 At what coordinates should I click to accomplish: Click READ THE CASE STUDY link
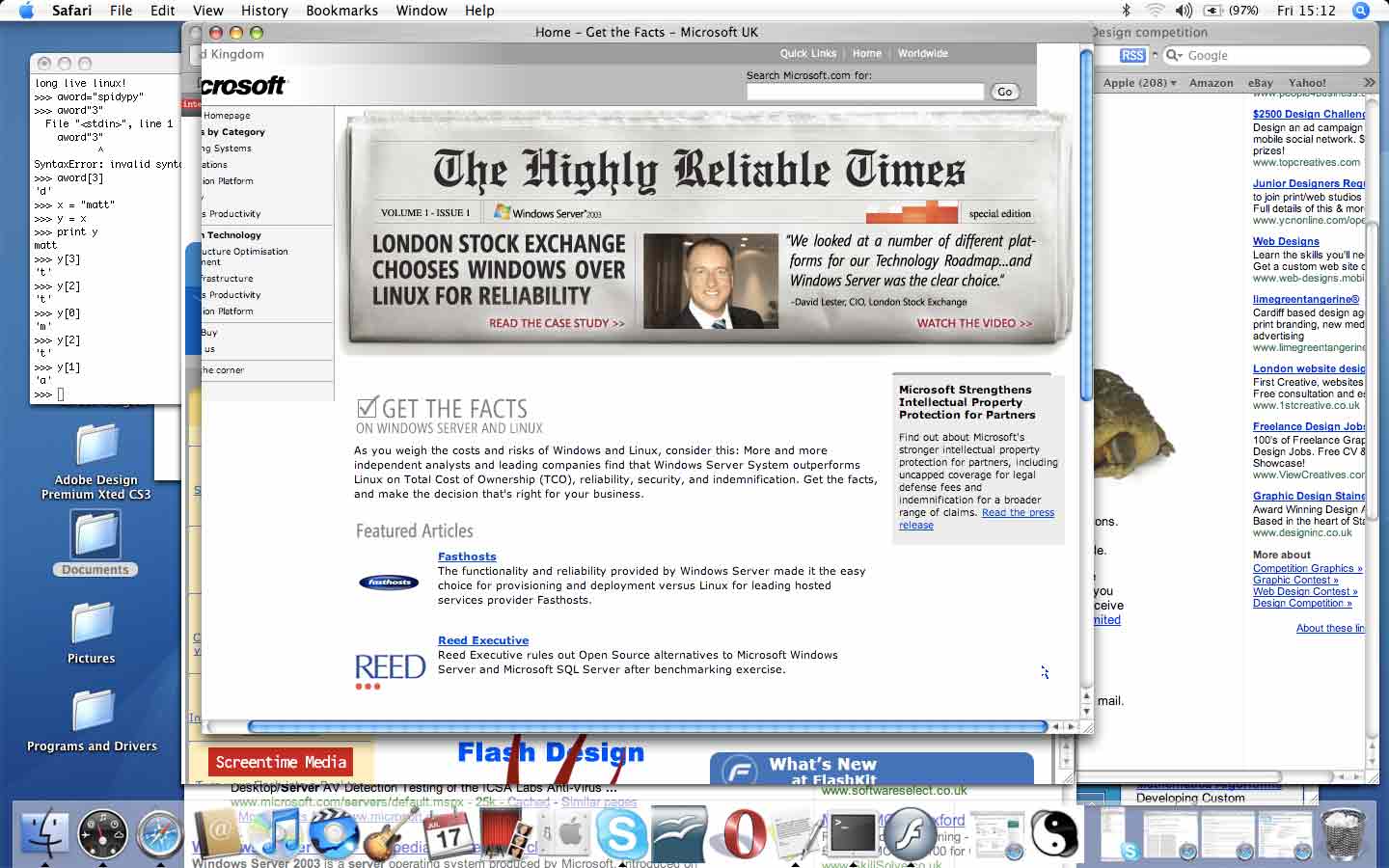click(557, 324)
